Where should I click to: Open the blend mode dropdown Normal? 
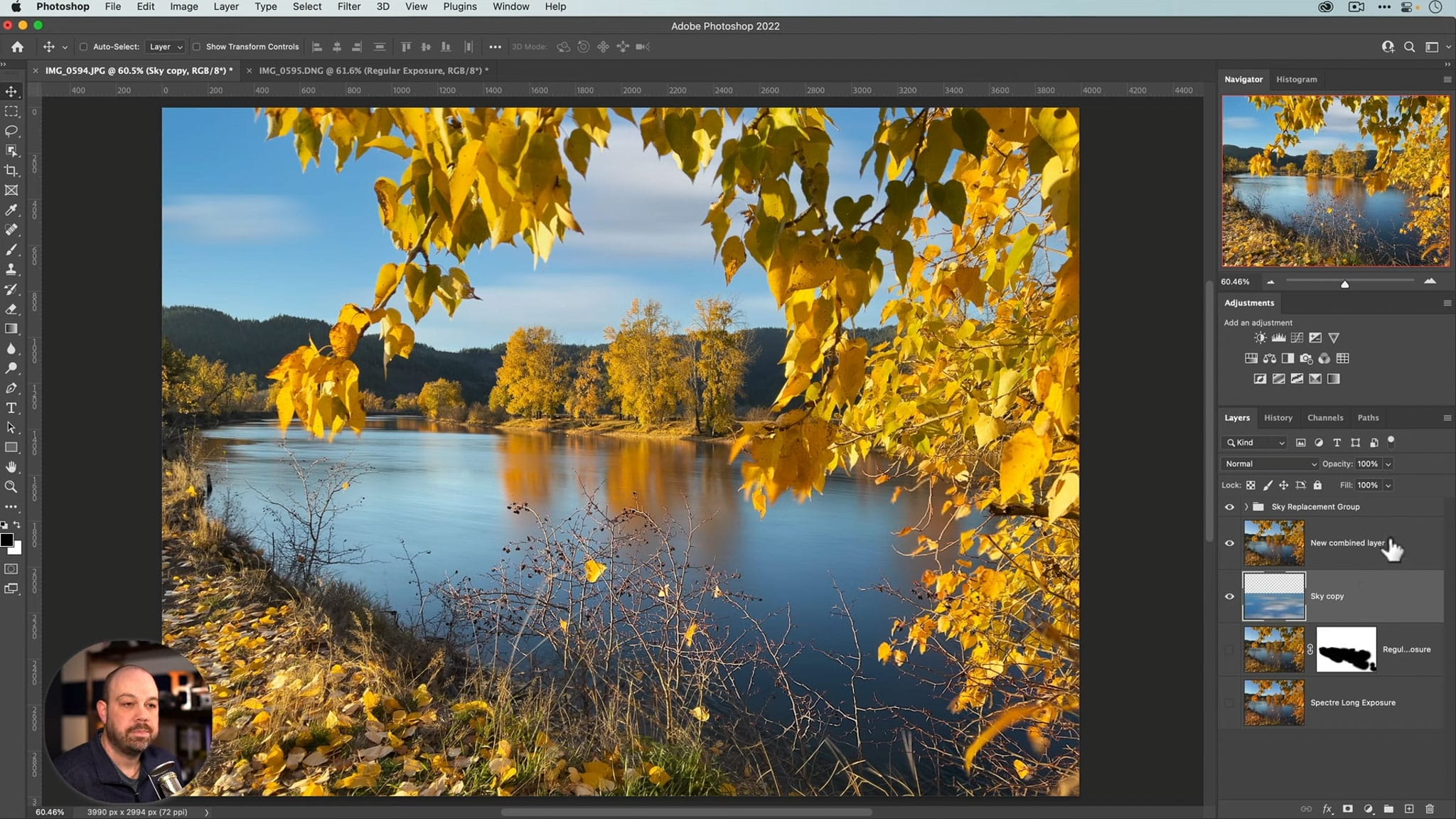click(x=1268, y=464)
